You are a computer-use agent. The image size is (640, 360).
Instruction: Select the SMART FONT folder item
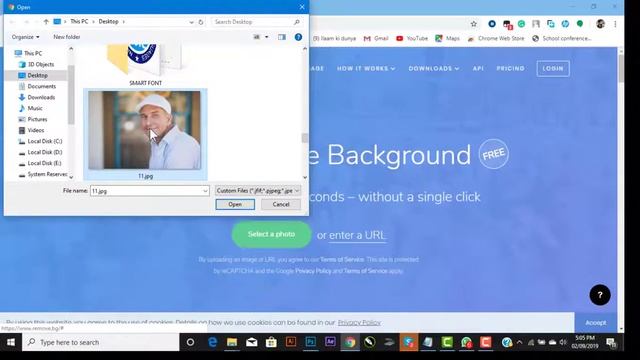tap(145, 65)
